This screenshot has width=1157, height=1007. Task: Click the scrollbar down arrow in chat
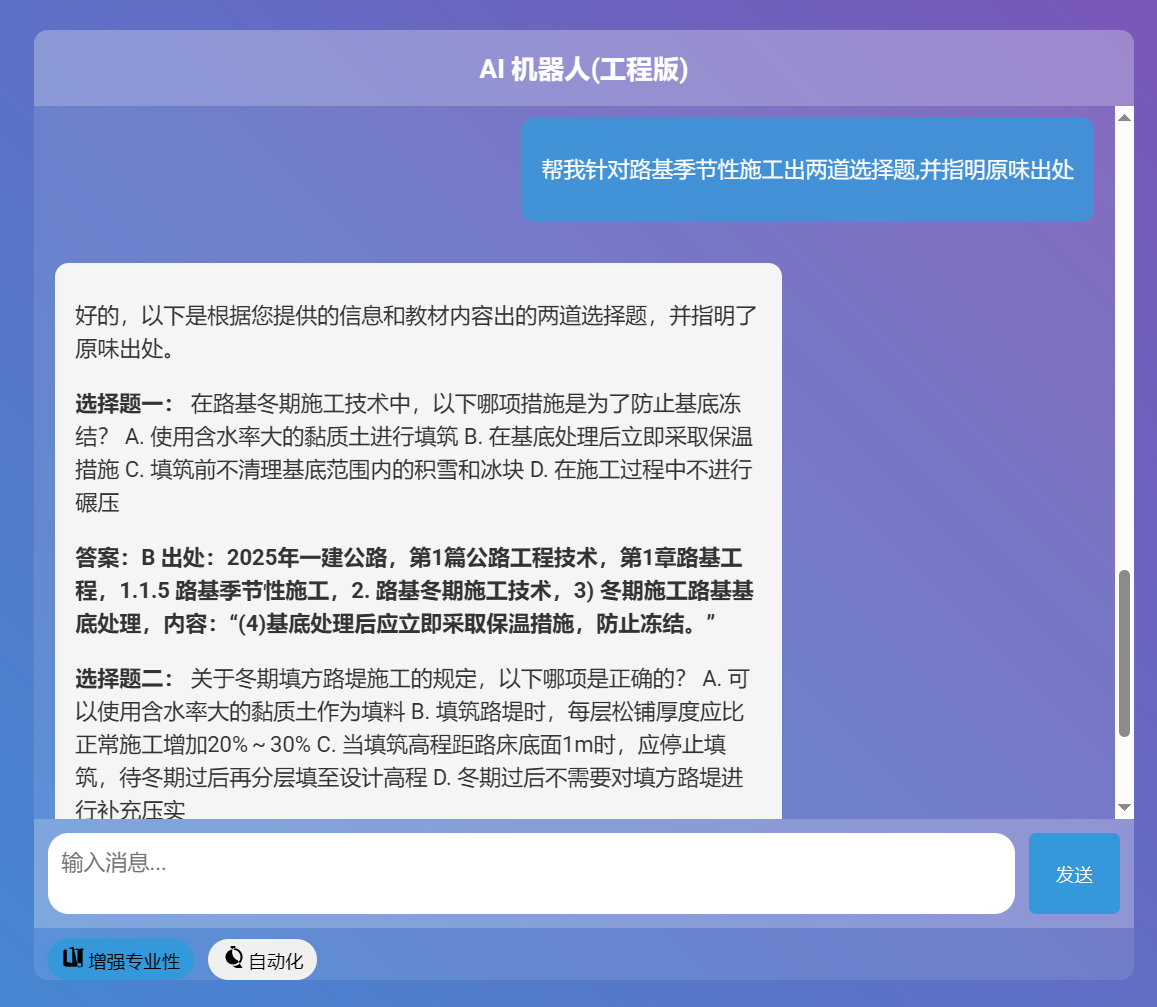click(x=1125, y=807)
